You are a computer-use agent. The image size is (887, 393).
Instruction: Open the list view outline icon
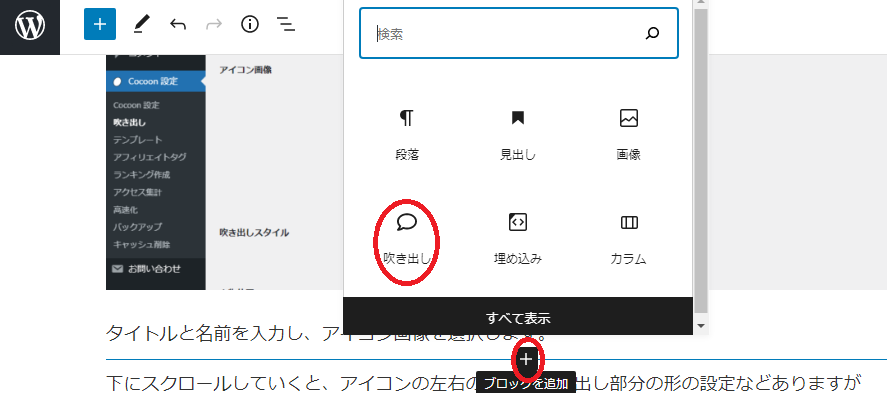click(286, 24)
